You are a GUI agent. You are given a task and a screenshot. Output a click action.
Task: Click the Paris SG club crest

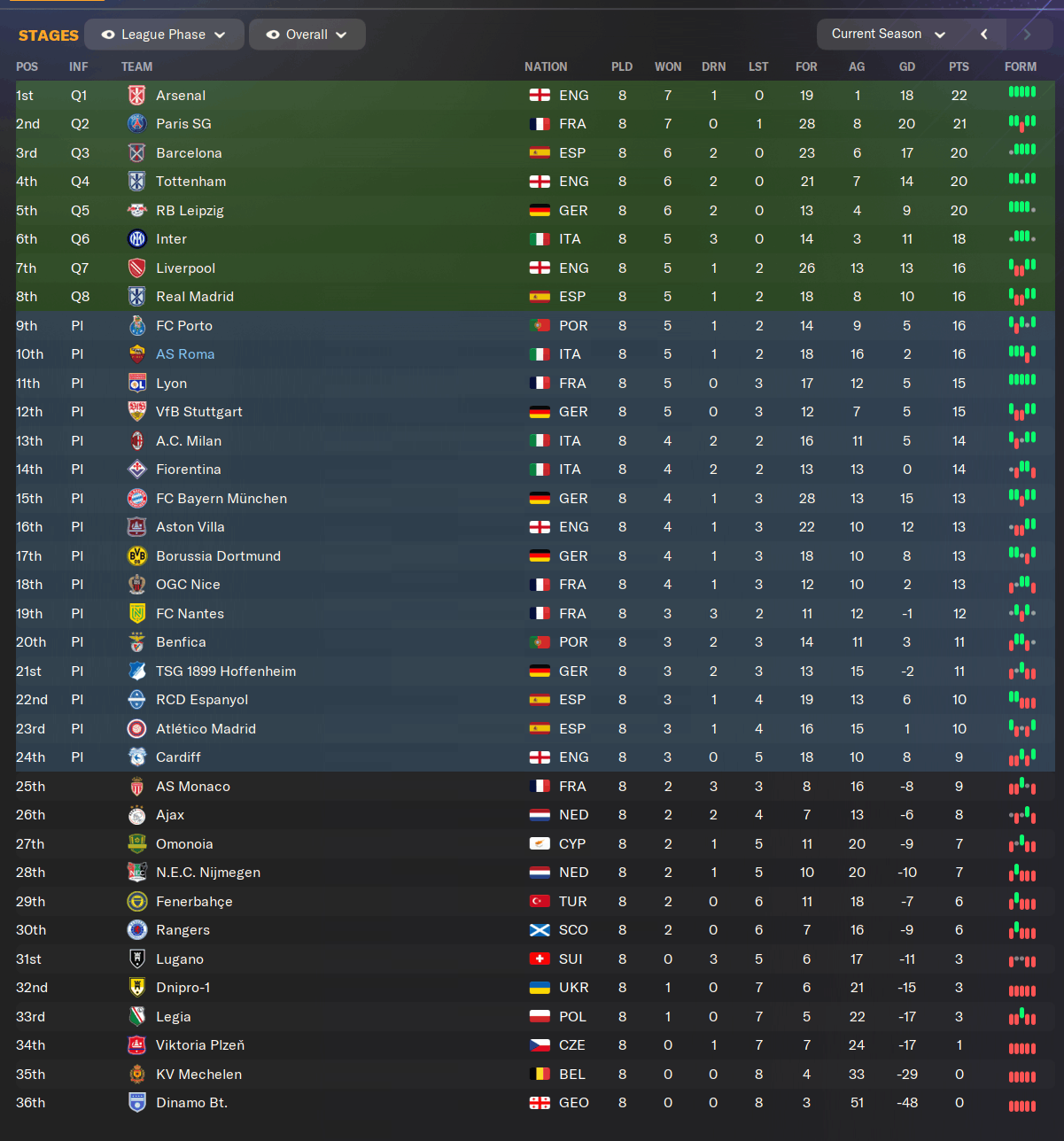(x=136, y=124)
